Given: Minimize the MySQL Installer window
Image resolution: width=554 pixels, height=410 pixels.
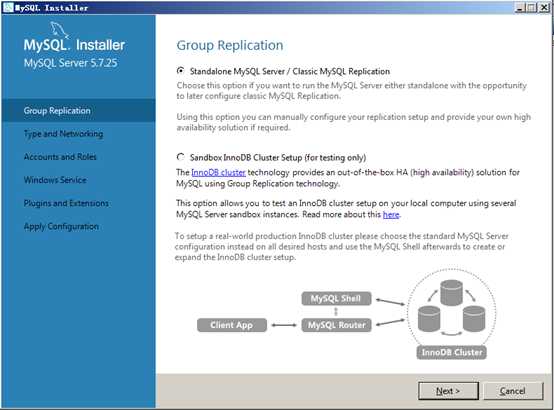Looking at the screenshot, I should pos(520,7).
